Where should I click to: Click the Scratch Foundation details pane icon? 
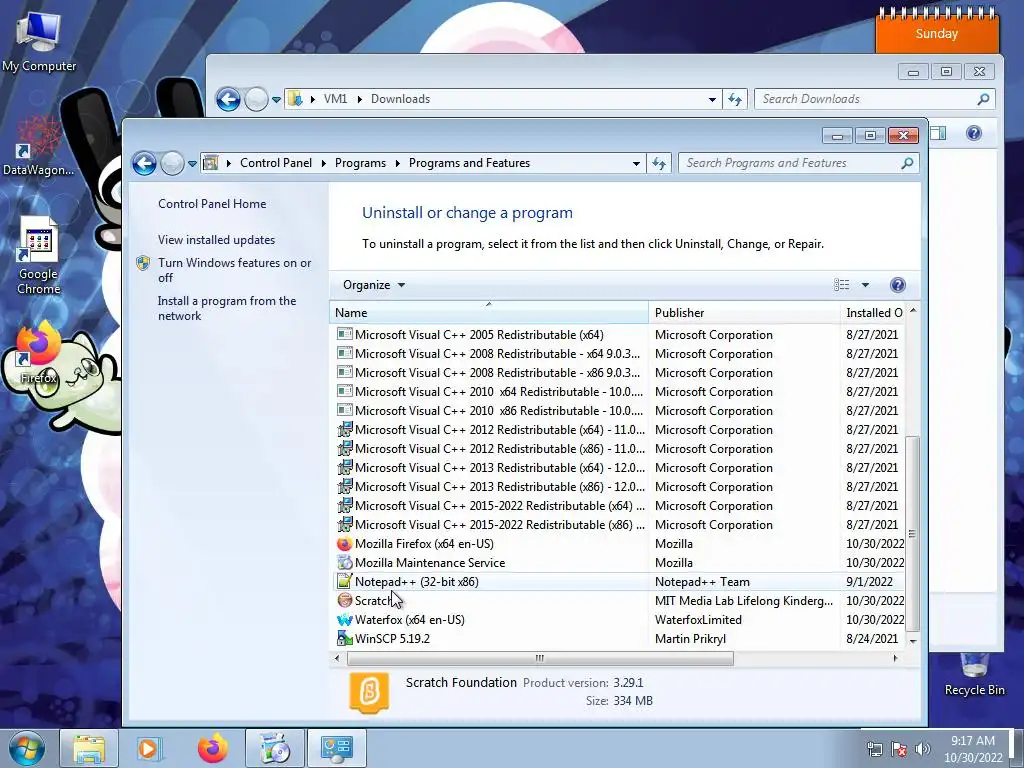pos(370,692)
